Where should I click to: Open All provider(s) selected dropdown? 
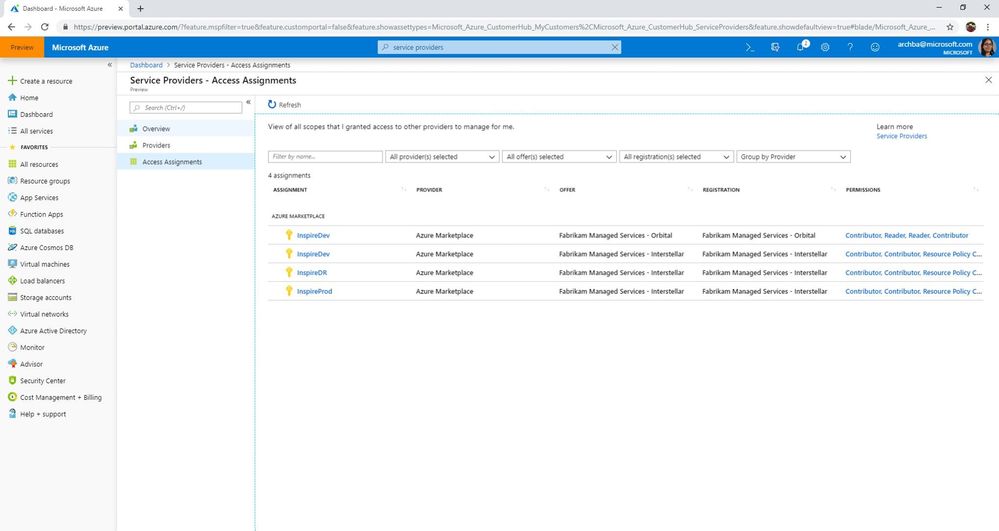pyautogui.click(x=442, y=157)
